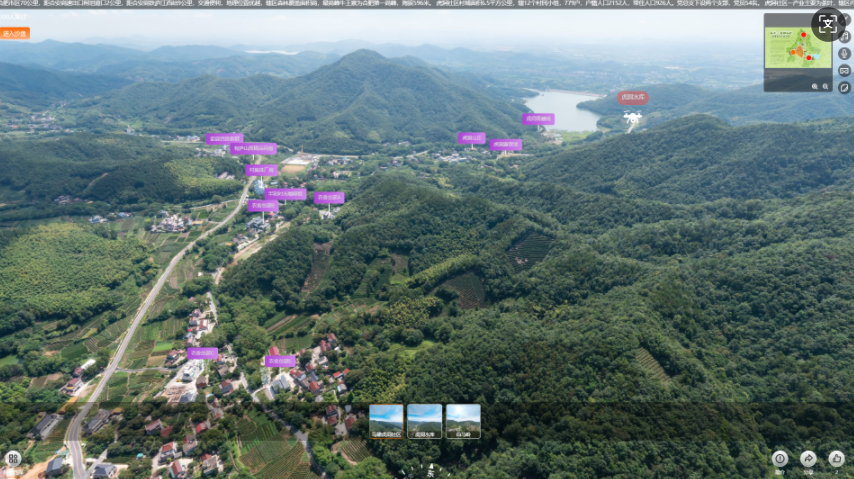
Task: Open the introduction info icon
Action: tap(780, 458)
